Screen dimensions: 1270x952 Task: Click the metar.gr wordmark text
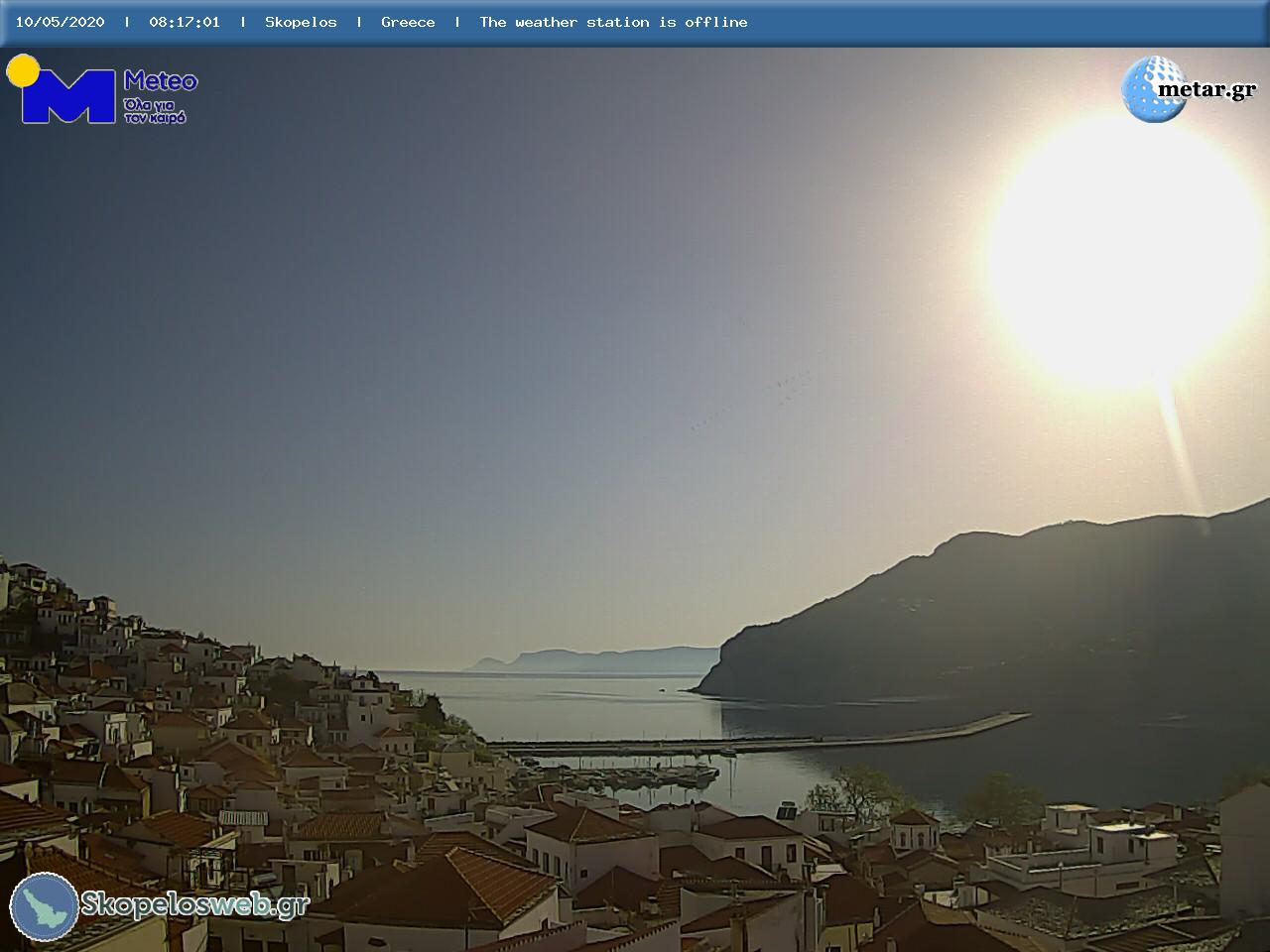tap(1207, 89)
